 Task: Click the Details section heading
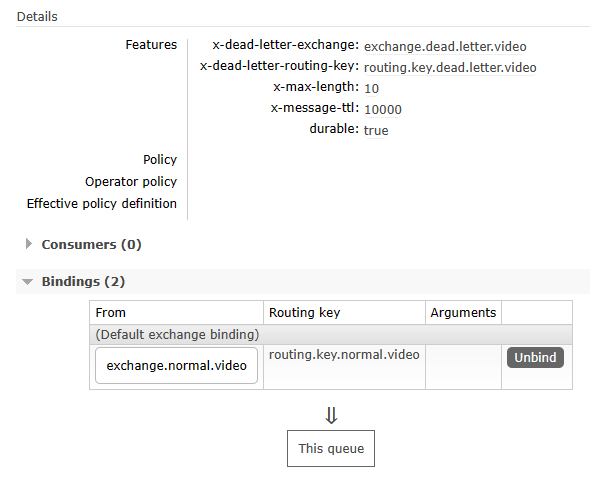37,17
